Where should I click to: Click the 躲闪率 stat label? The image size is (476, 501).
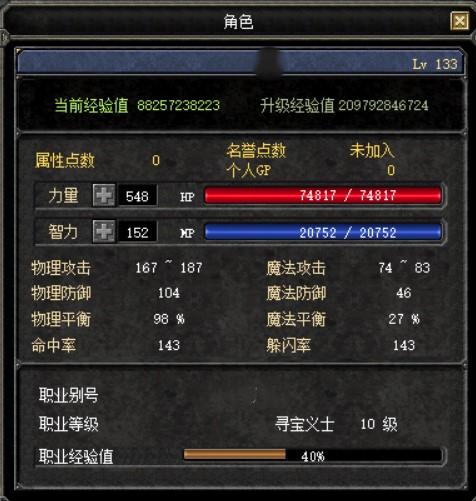(289, 345)
